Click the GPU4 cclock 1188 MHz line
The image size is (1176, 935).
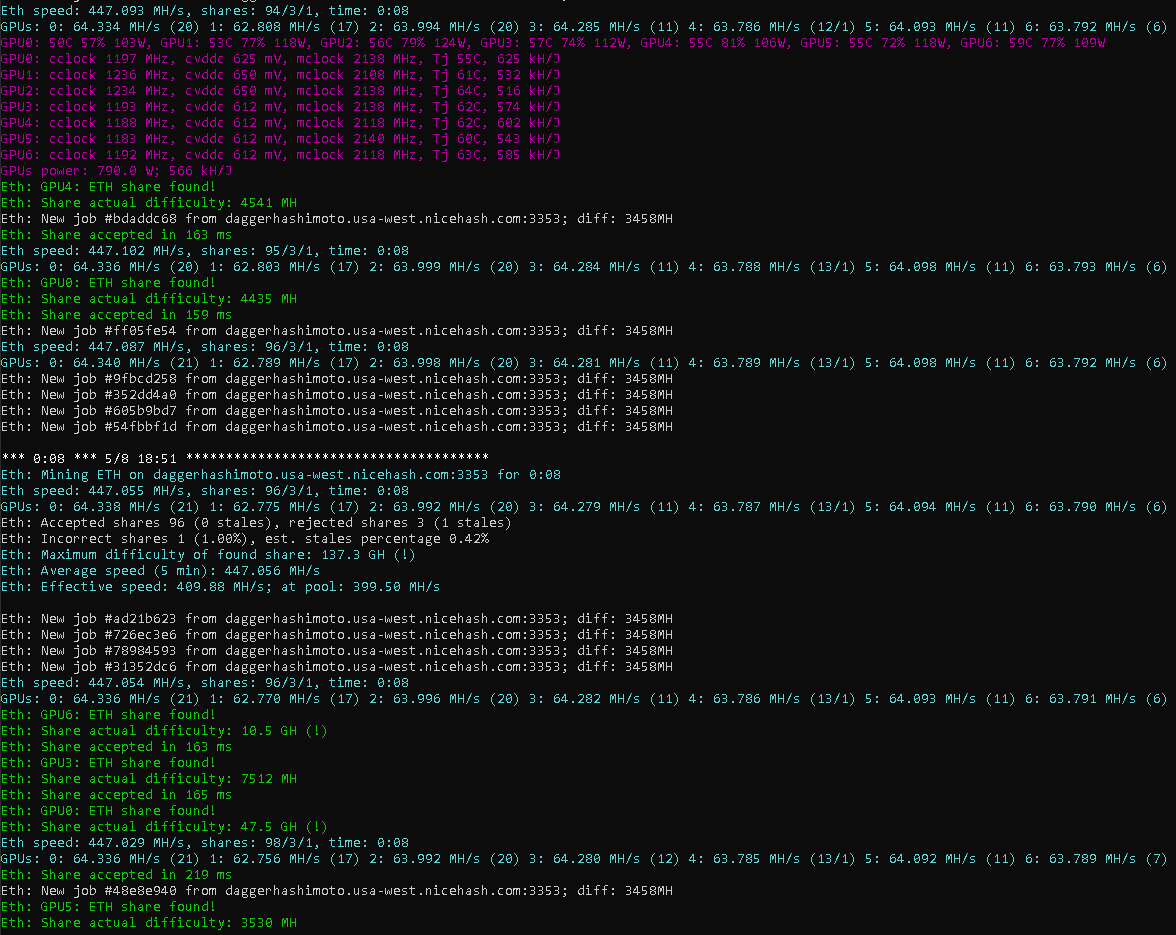coord(280,123)
